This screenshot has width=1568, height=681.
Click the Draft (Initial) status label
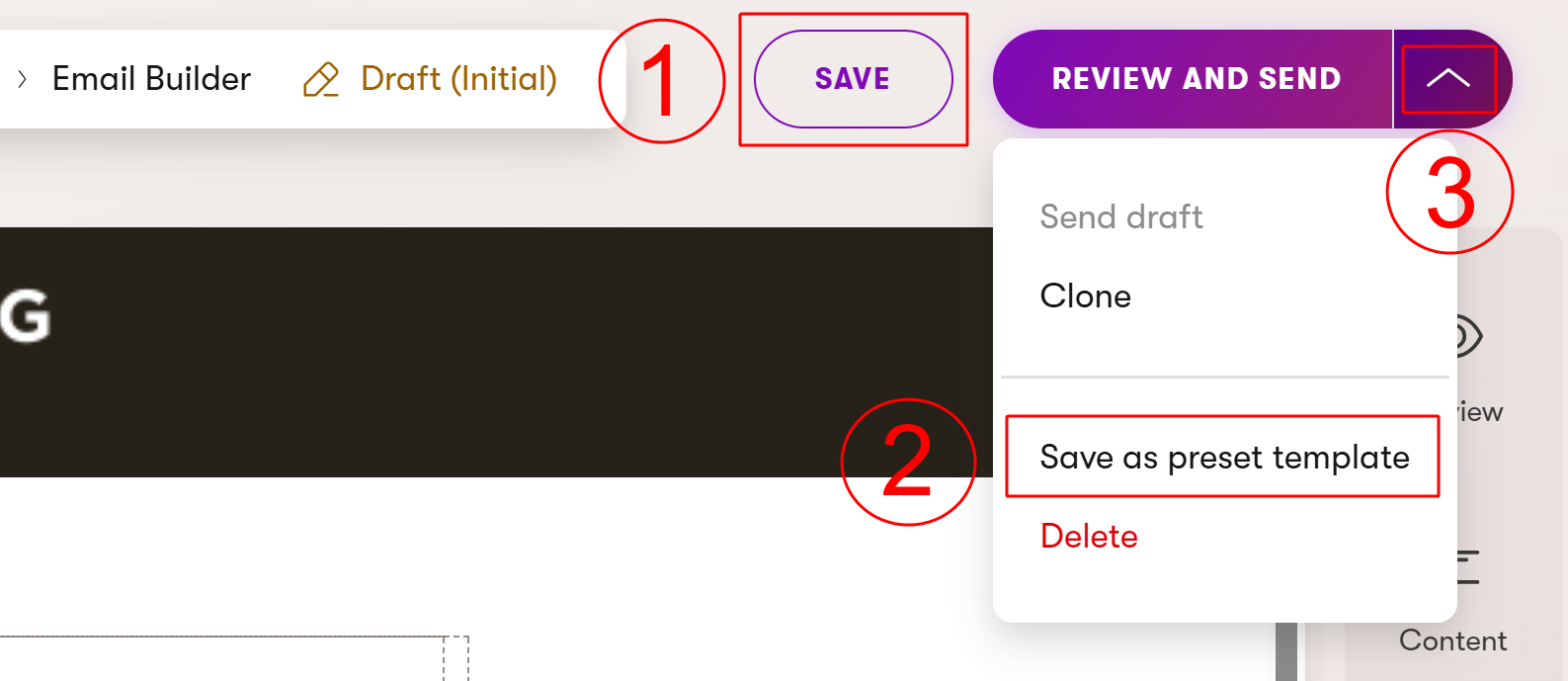[x=459, y=78]
